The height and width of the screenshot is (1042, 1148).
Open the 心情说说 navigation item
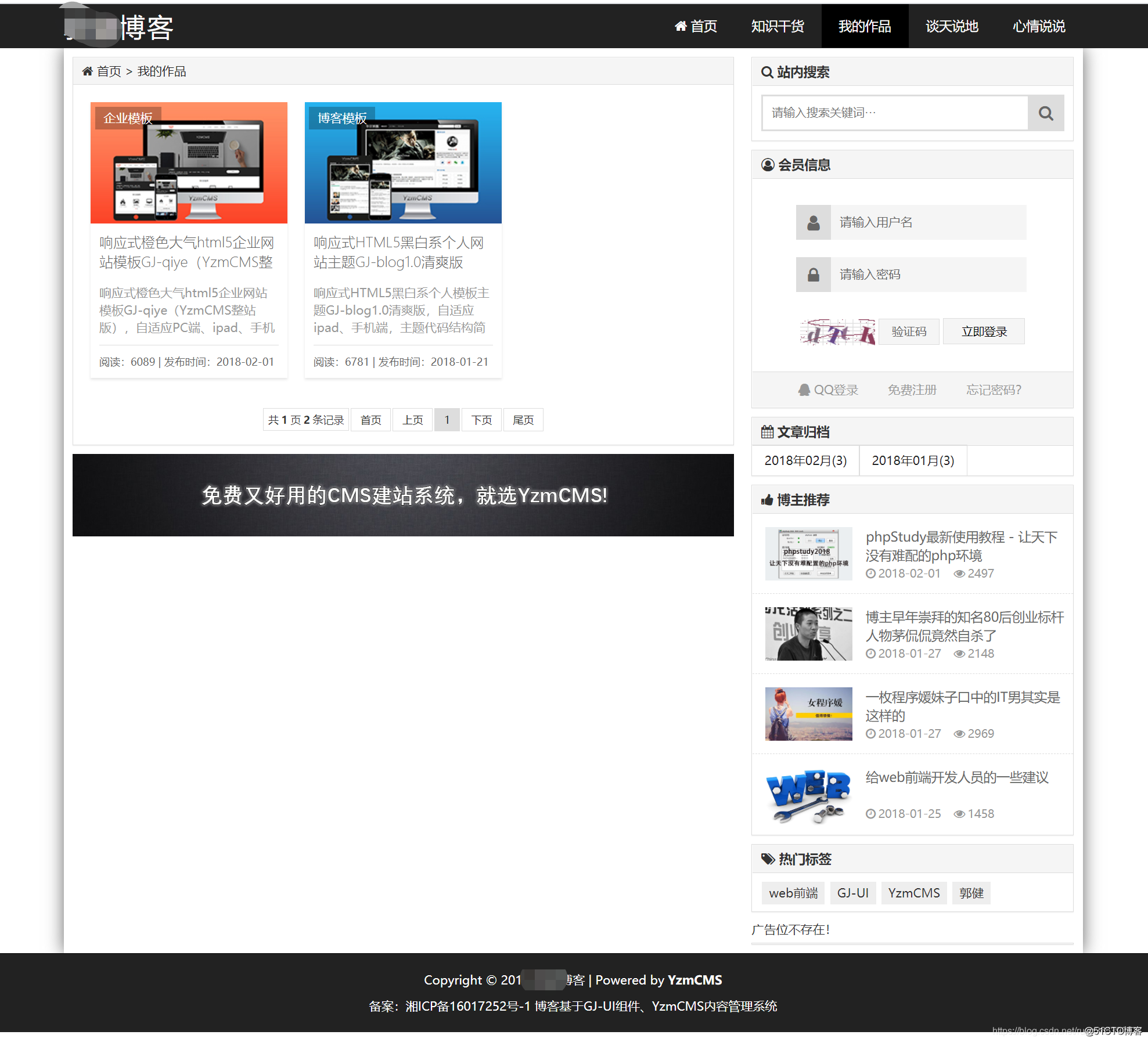pyautogui.click(x=1038, y=27)
